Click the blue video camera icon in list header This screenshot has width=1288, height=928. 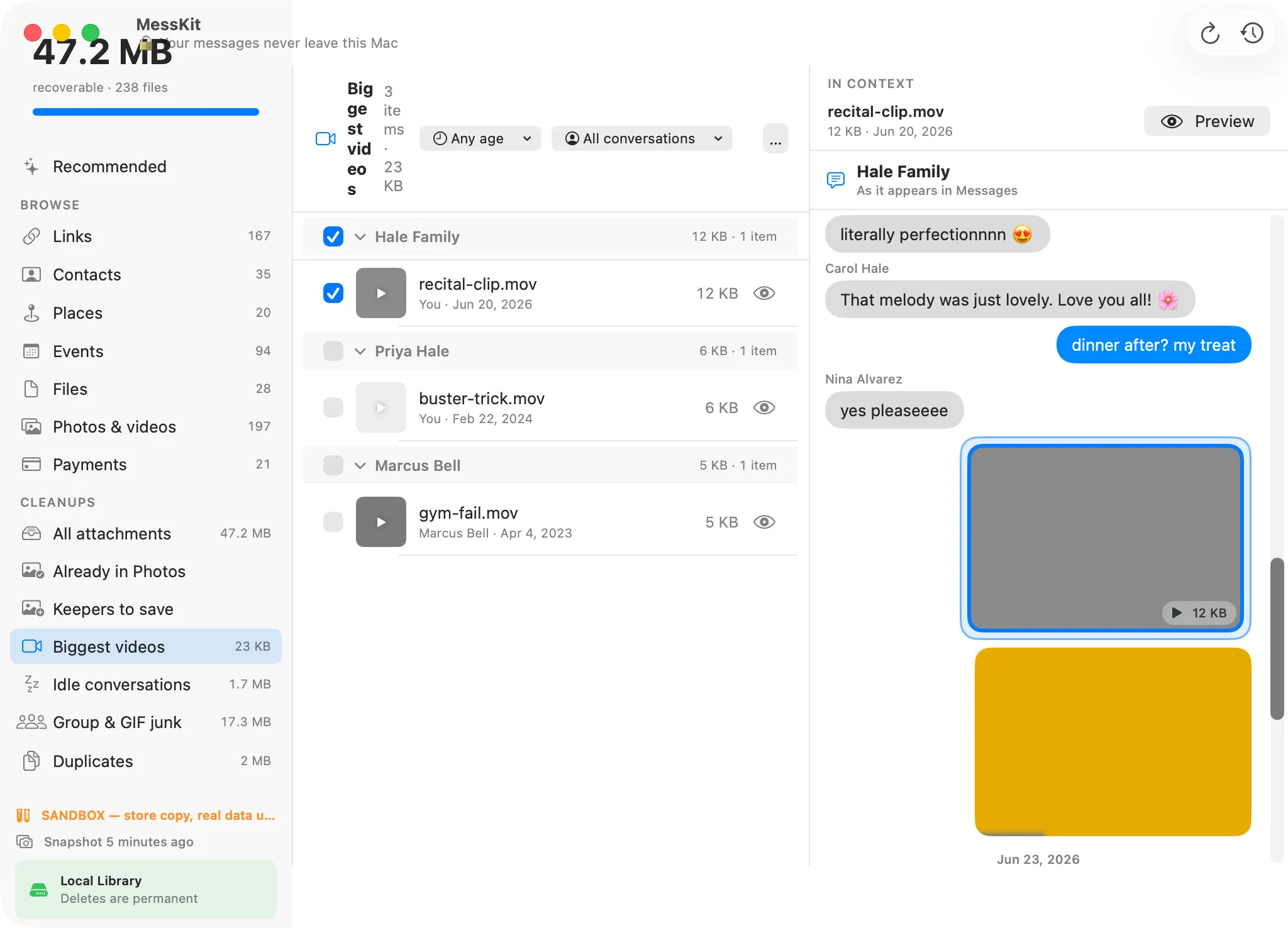[x=325, y=139]
